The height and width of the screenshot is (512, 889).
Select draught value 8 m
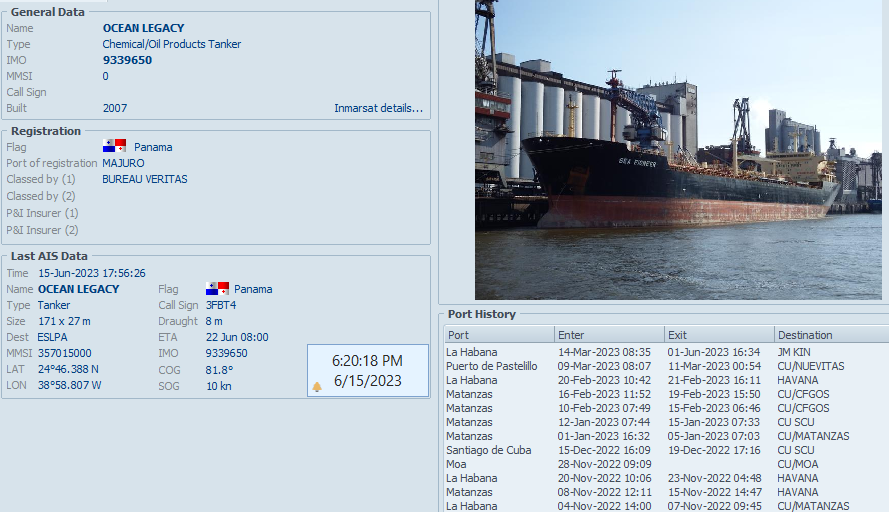click(214, 321)
